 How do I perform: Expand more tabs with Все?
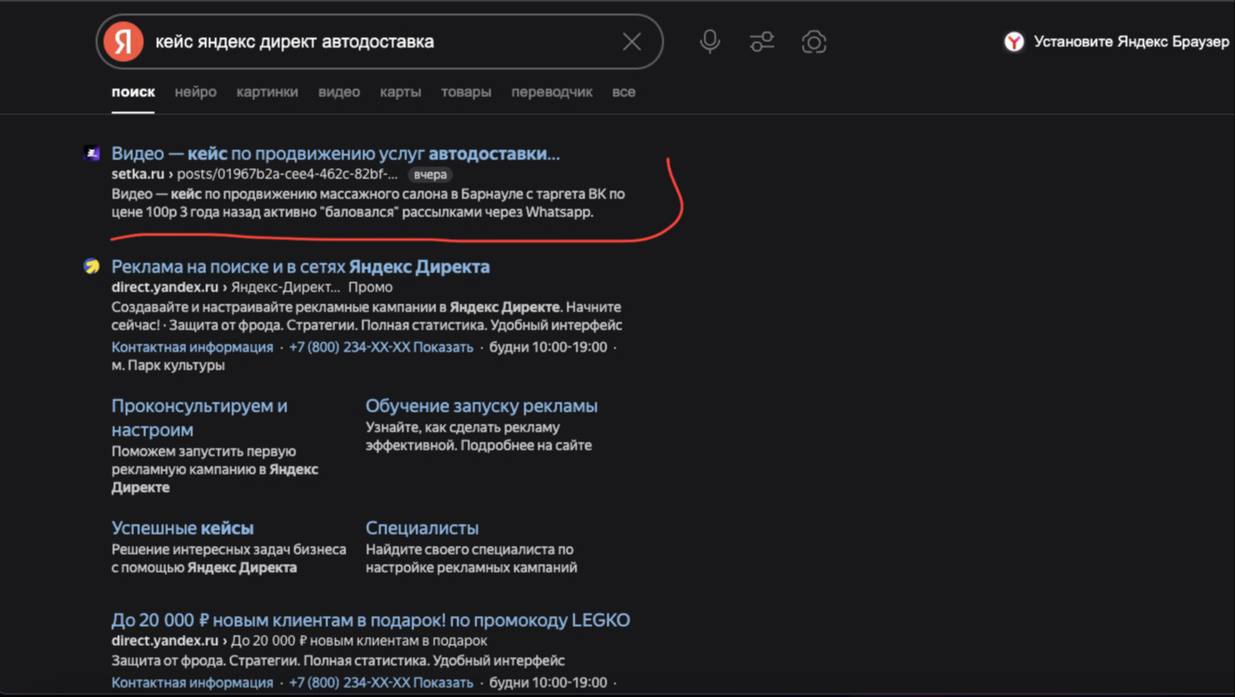point(623,91)
